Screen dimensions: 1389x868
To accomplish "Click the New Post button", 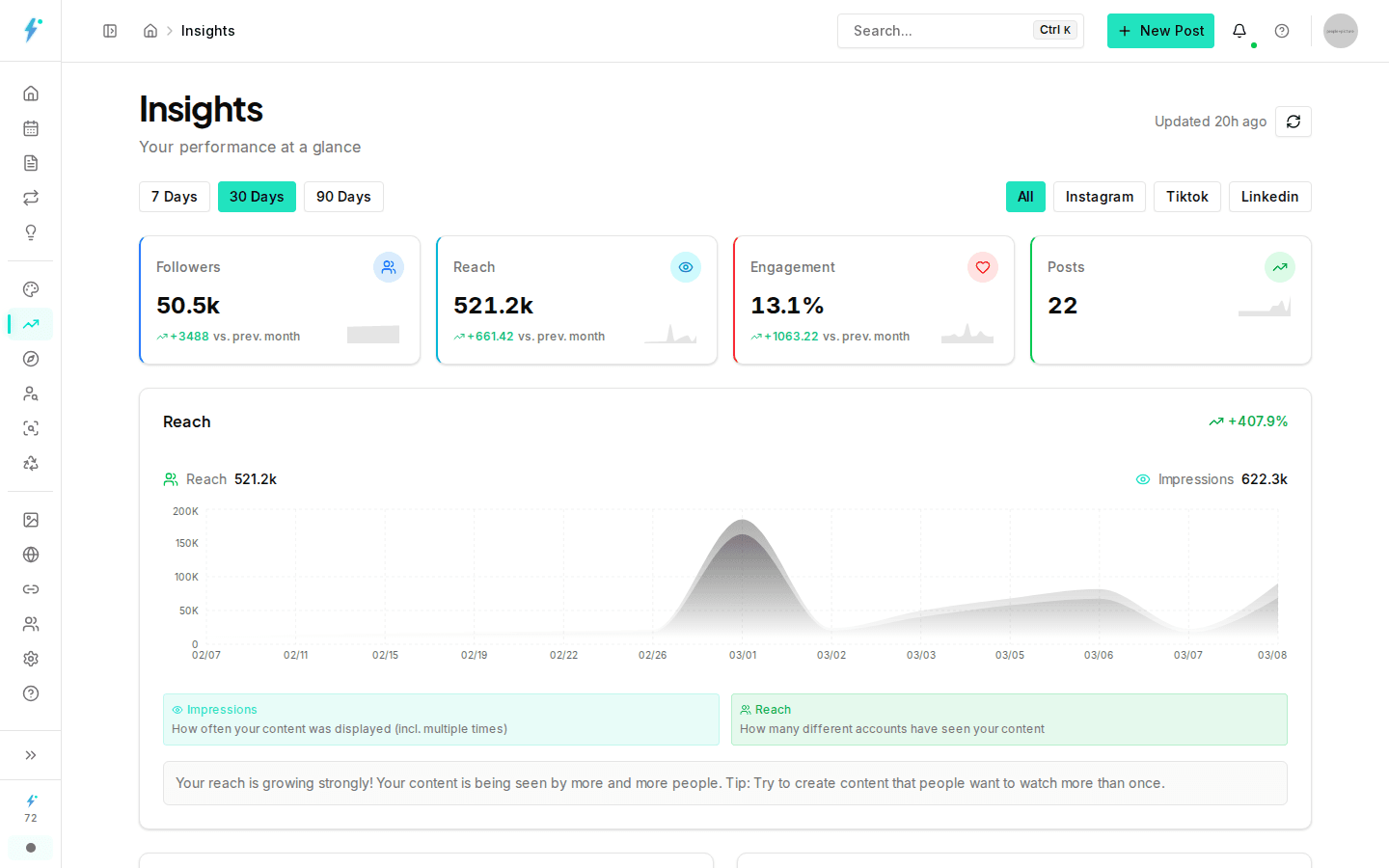I will [x=1160, y=30].
